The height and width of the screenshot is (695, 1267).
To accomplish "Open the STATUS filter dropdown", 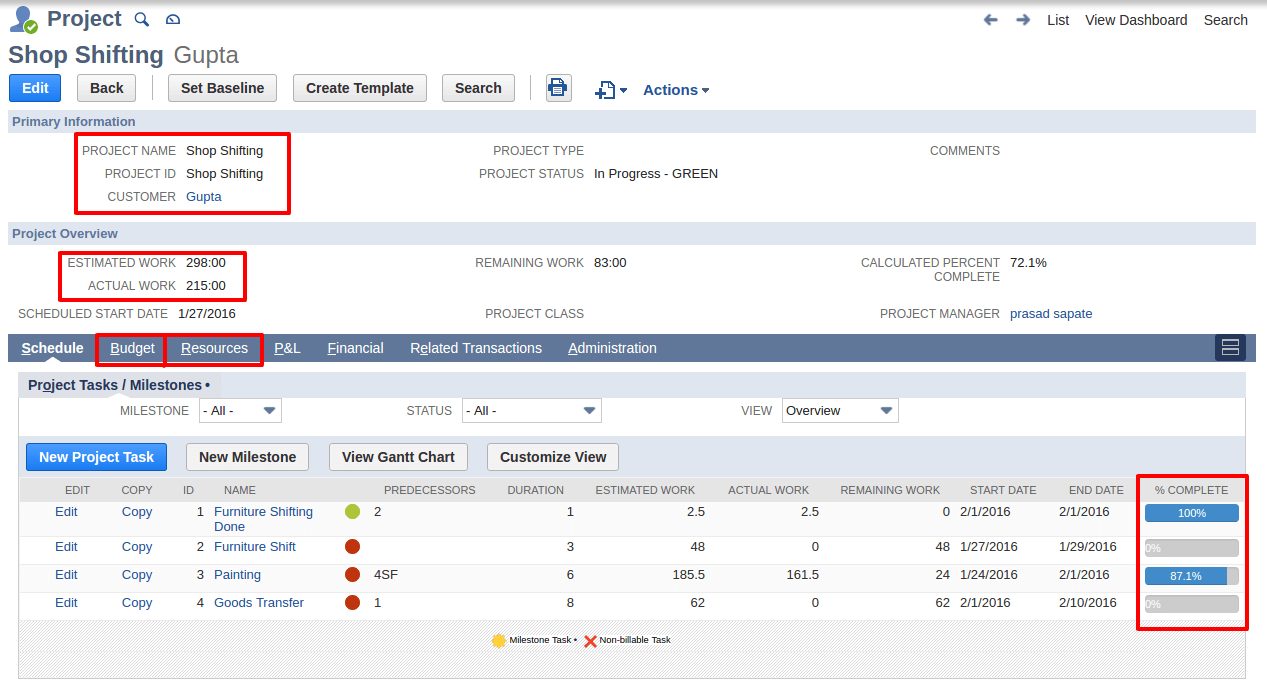I will click(531, 411).
